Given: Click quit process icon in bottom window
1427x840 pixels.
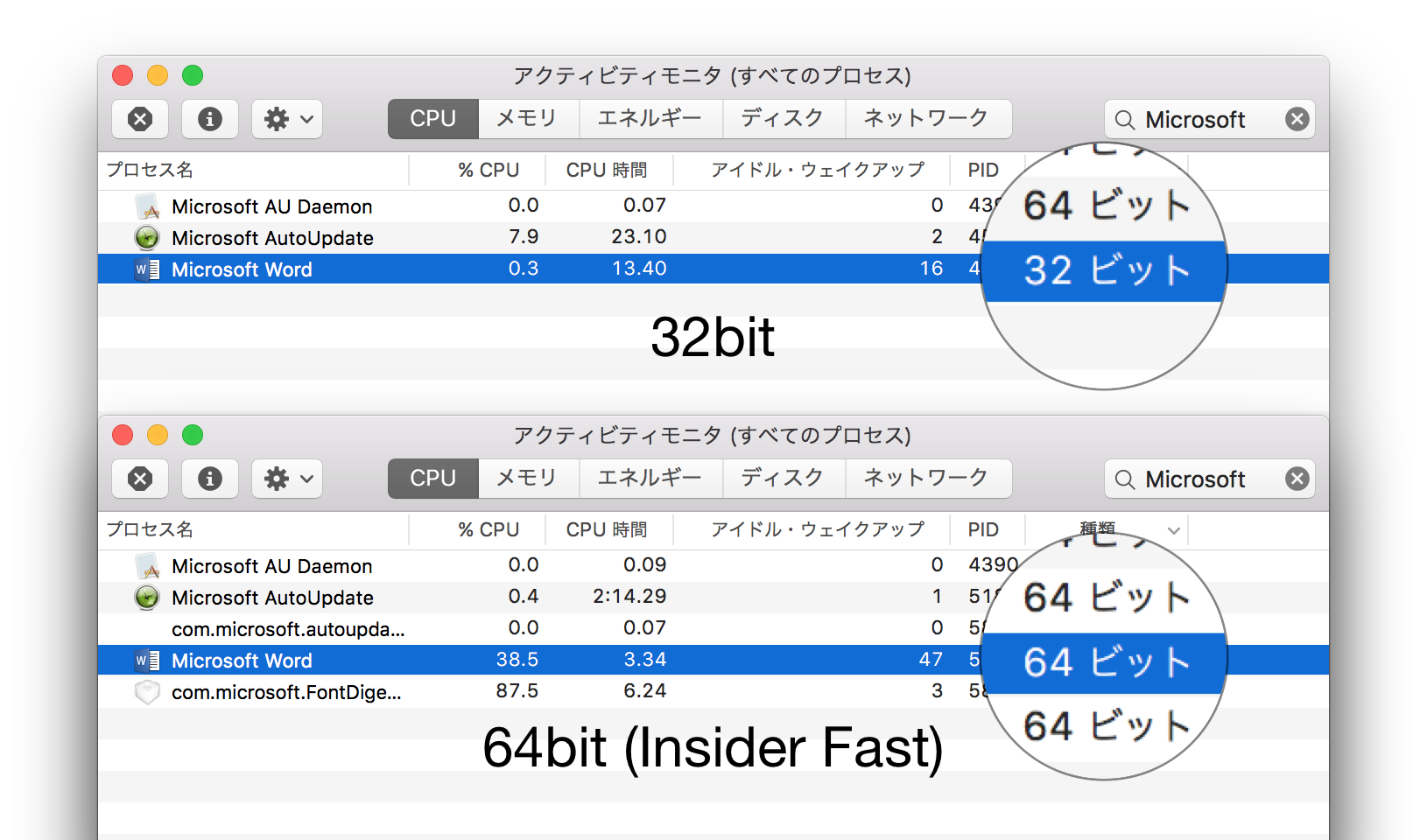Looking at the screenshot, I should click(x=140, y=479).
